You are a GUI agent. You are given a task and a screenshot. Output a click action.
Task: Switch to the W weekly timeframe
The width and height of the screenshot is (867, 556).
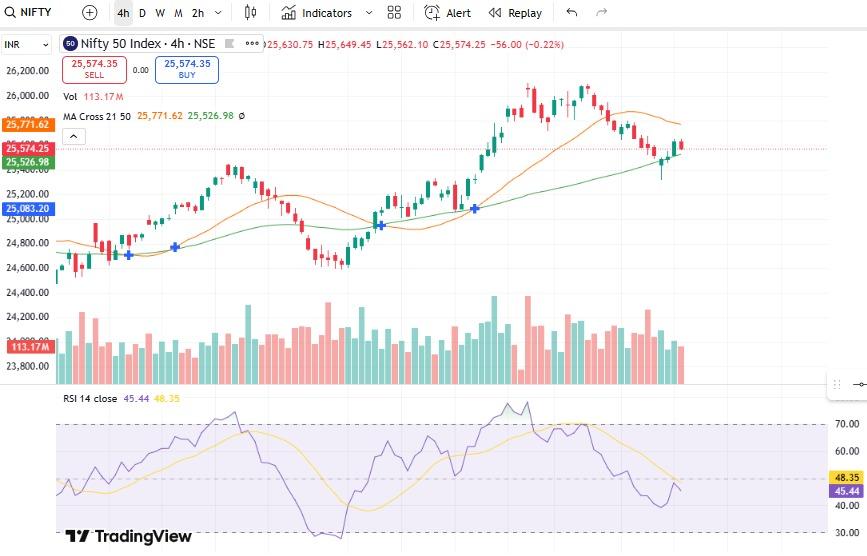click(160, 13)
